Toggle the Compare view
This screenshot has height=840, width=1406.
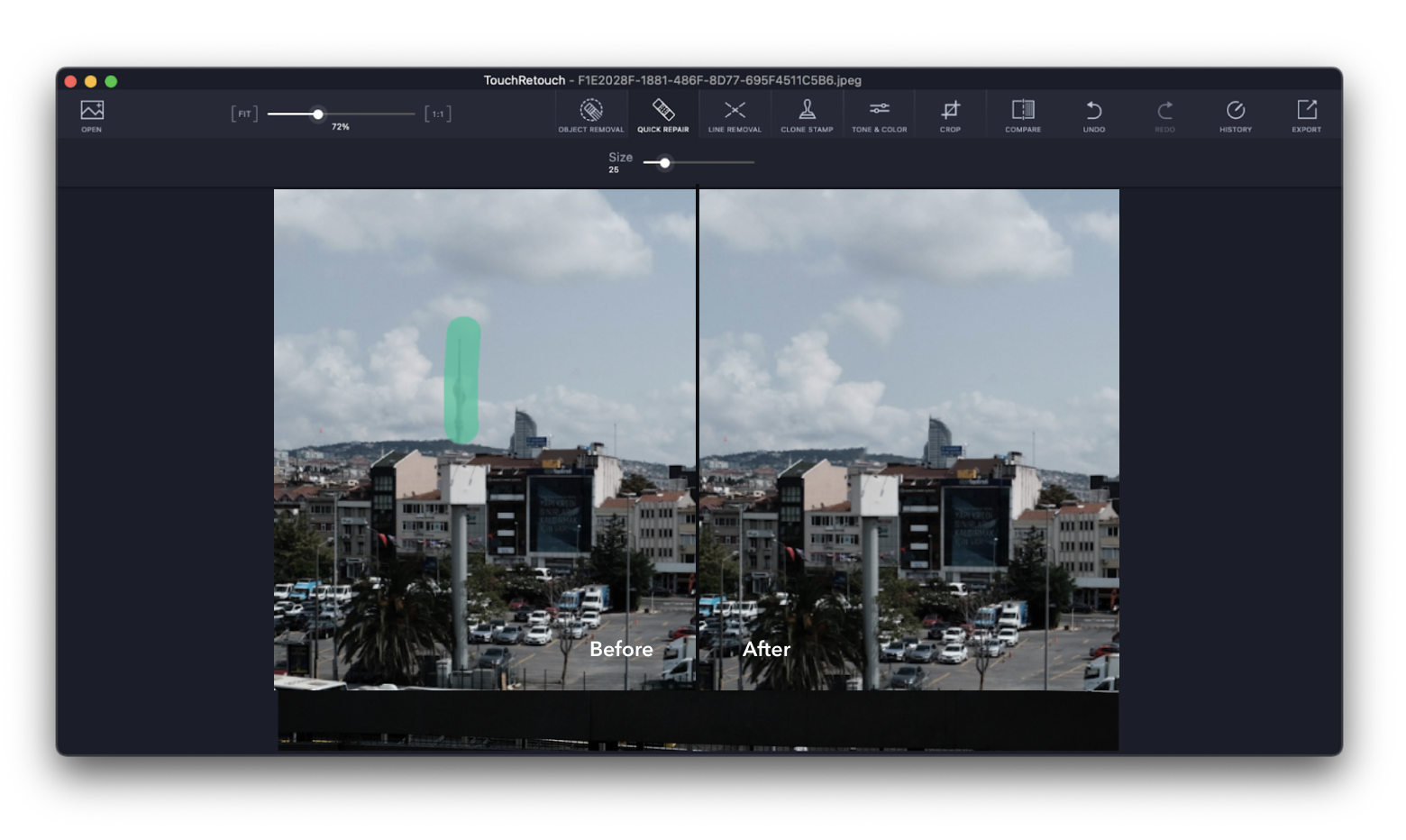(x=1023, y=115)
